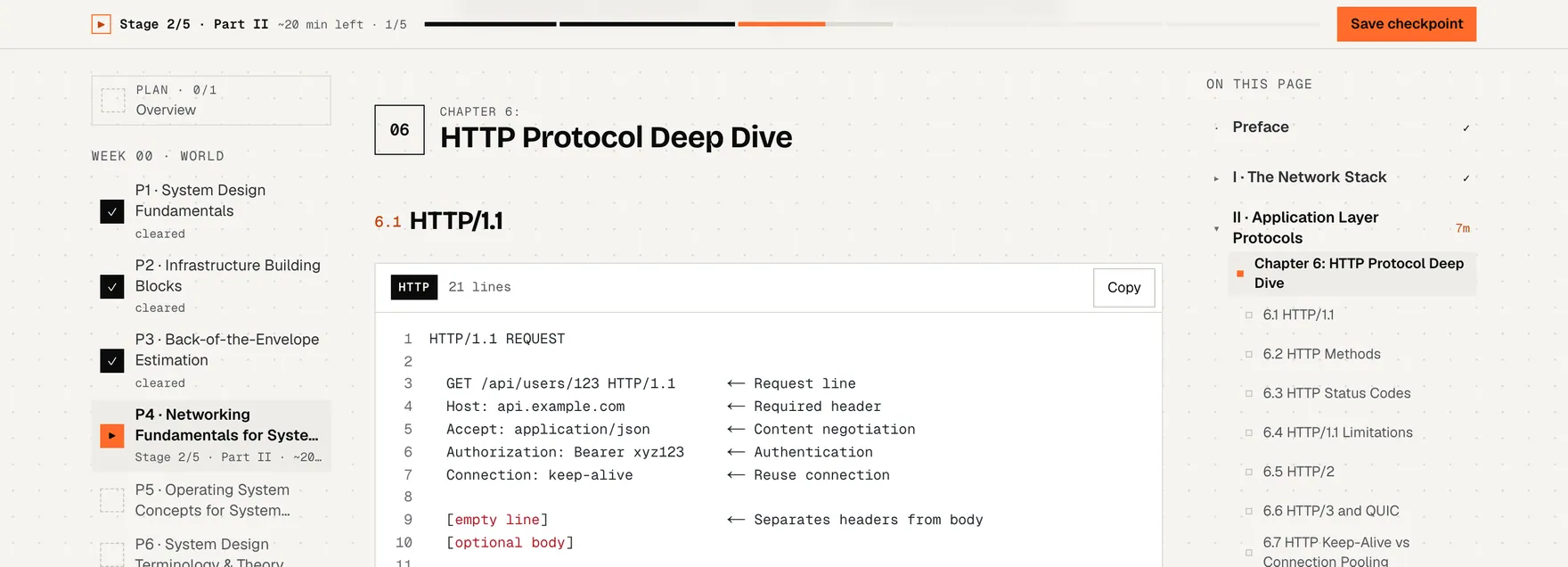The width and height of the screenshot is (1568, 567).
Task: Click the "21 lines" label in code header
Action: pos(479,287)
